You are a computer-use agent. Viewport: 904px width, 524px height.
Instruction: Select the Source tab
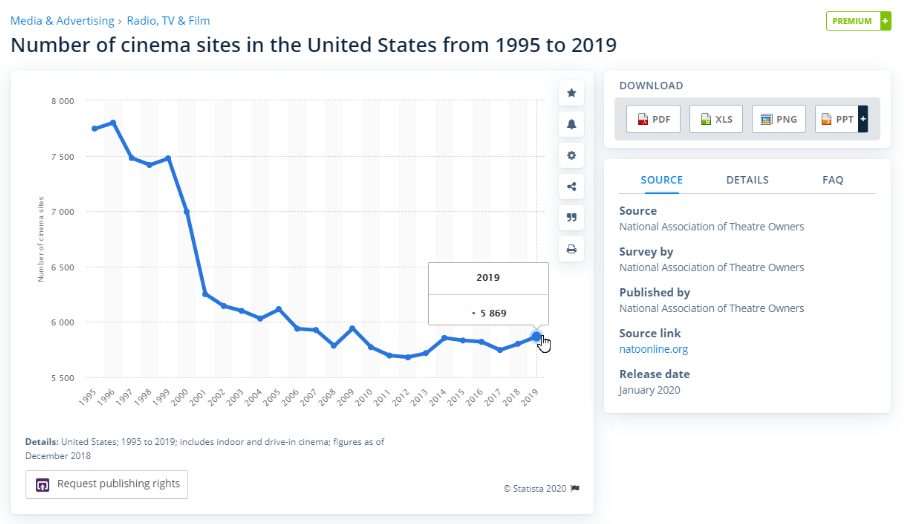click(x=661, y=180)
